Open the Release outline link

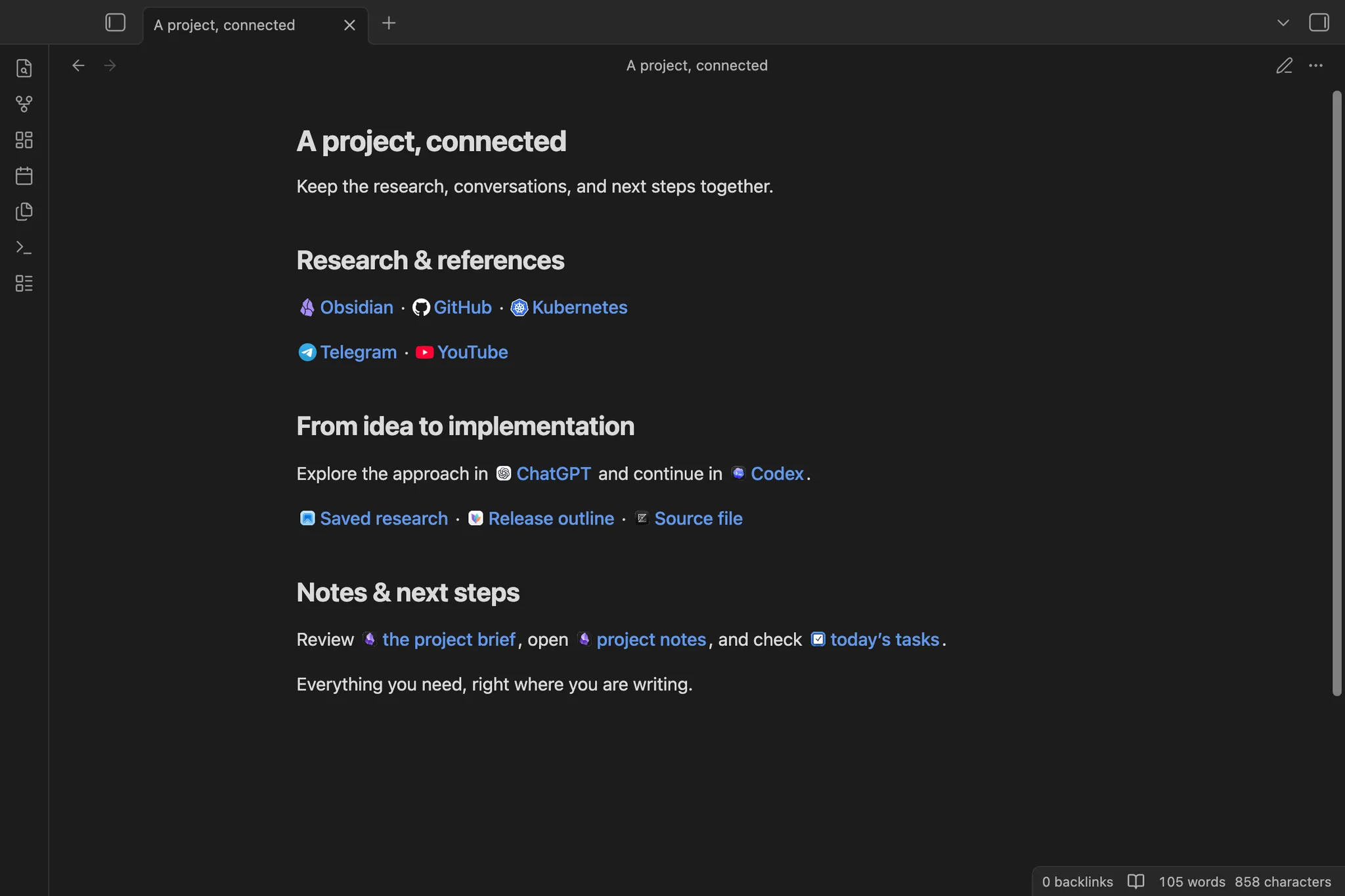click(x=551, y=519)
